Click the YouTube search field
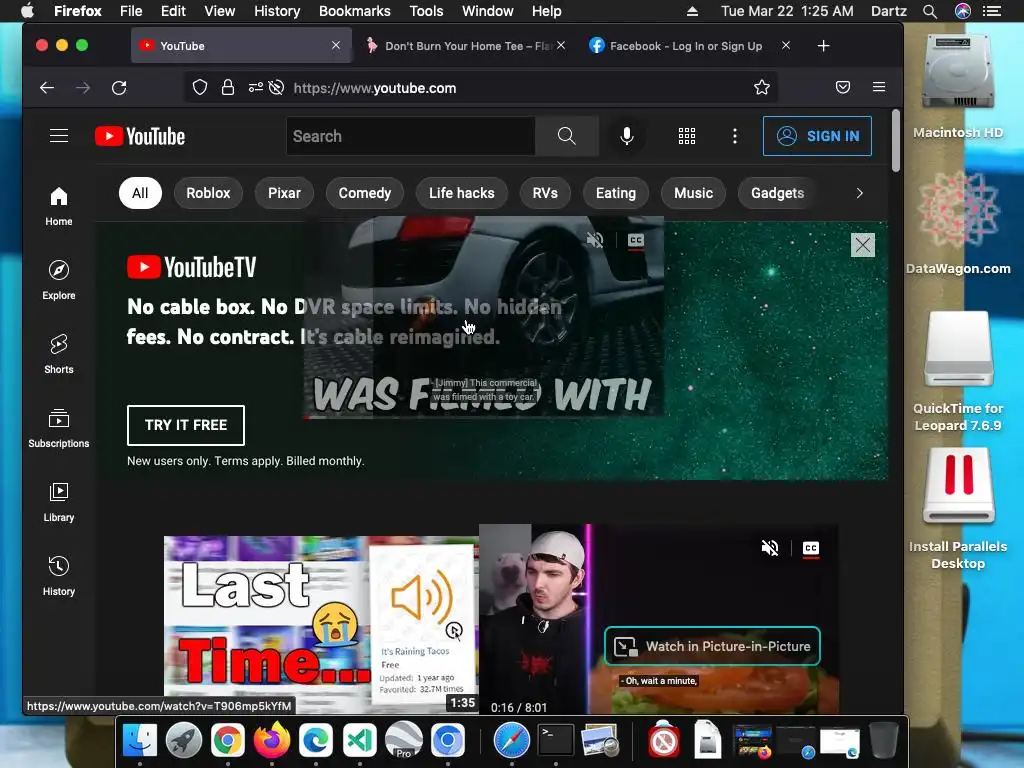Screen dimensions: 1024x768 (411, 136)
